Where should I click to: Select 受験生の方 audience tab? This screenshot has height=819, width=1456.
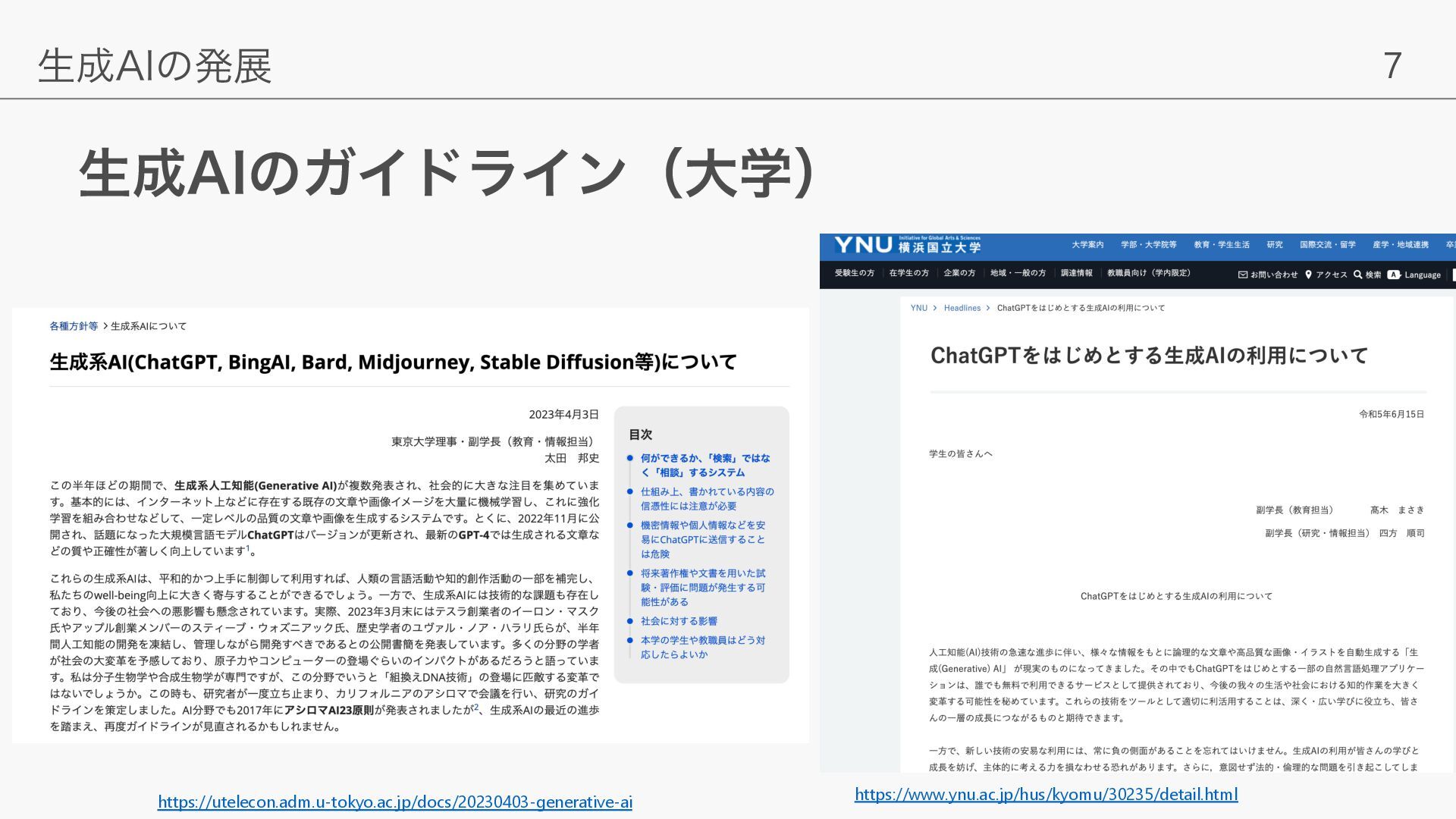[x=855, y=273]
